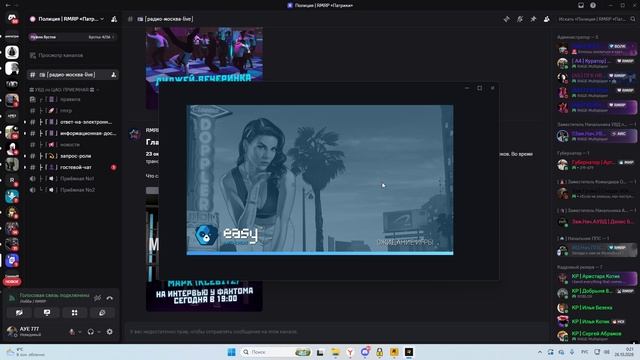640x360 pixels.
Task: Click Голосовая связь подключена status text
Action: 54,295
